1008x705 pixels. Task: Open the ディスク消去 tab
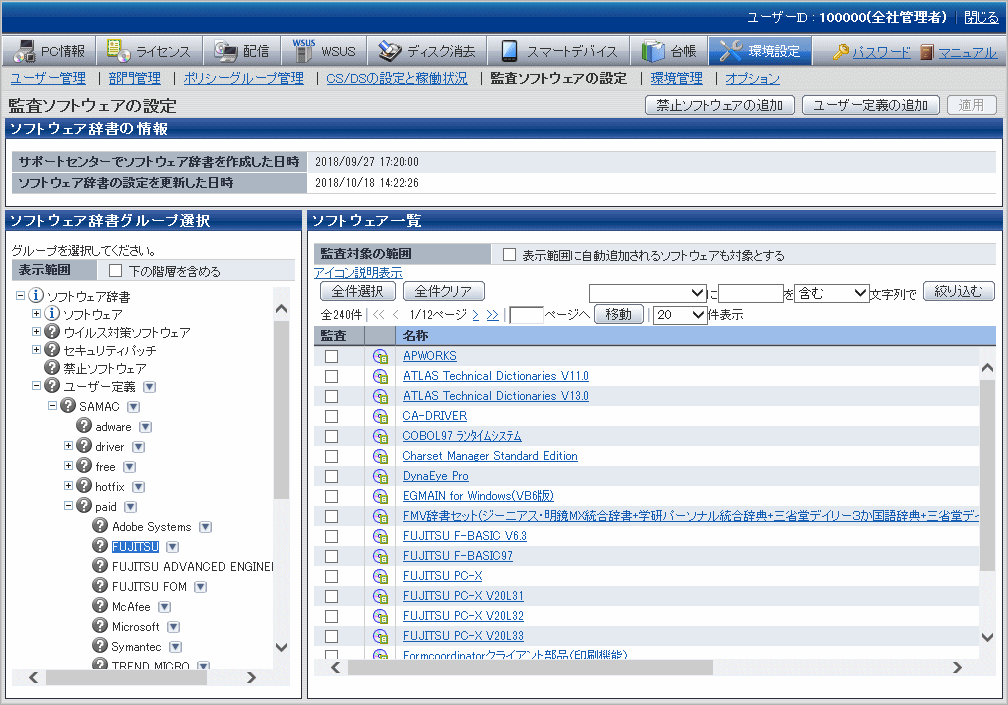pyautogui.click(x=427, y=51)
